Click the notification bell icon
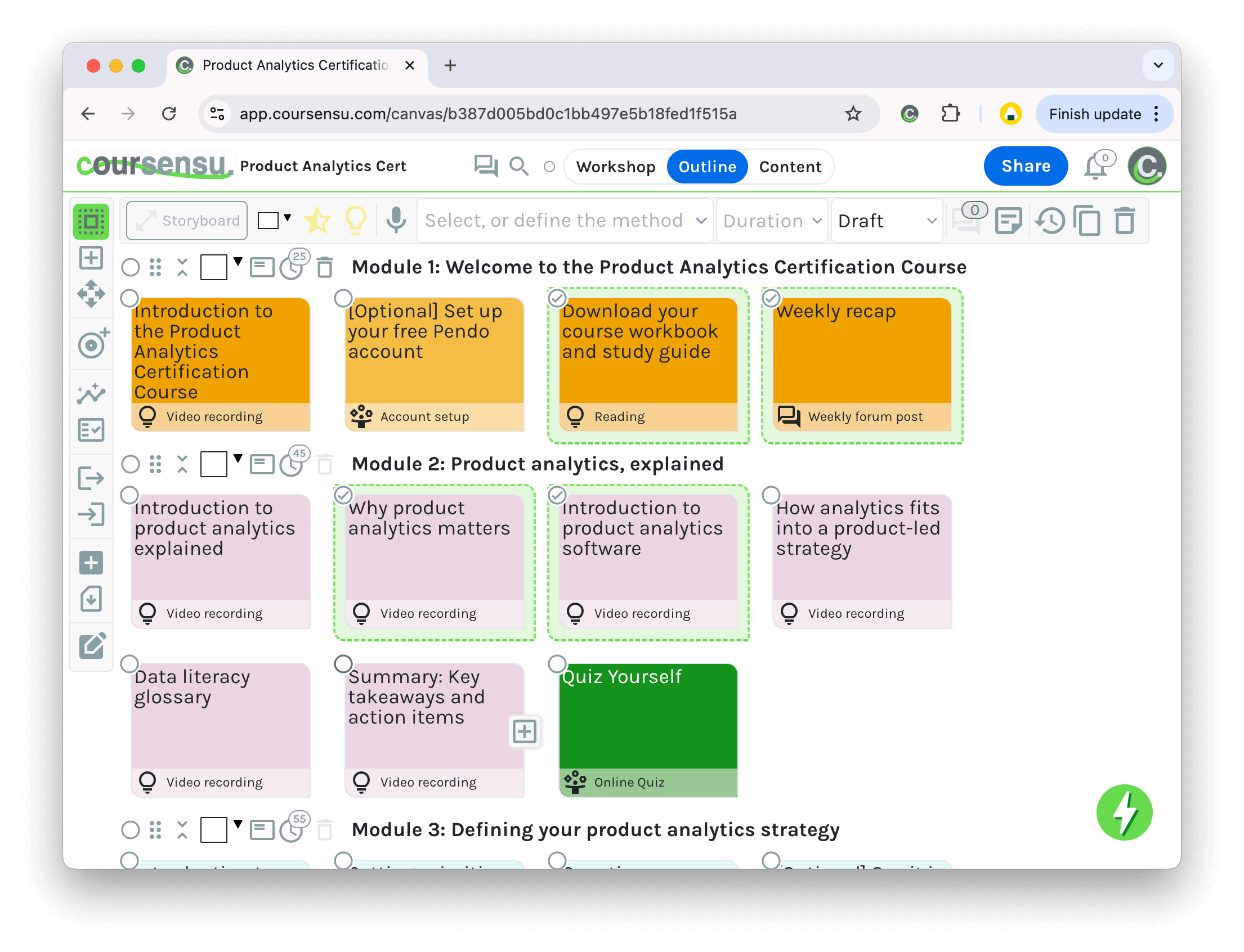Screen dimensions: 1244x952 pyautogui.click(x=1095, y=168)
